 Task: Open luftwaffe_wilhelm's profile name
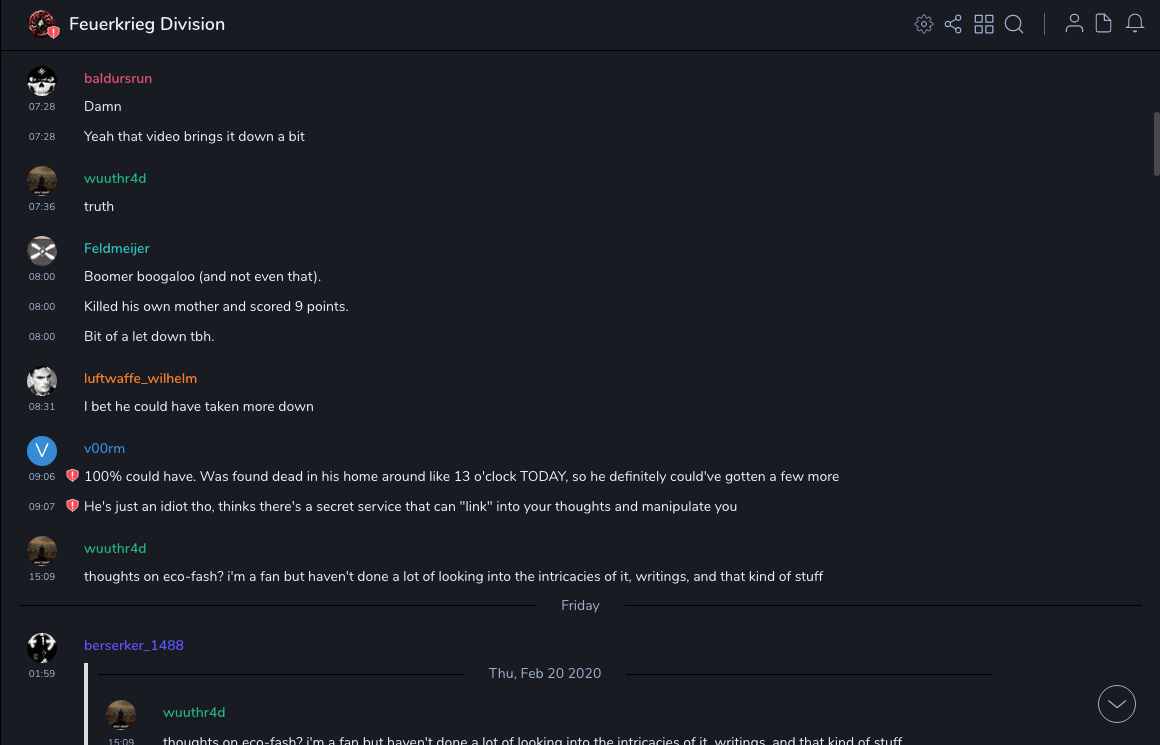coord(140,378)
